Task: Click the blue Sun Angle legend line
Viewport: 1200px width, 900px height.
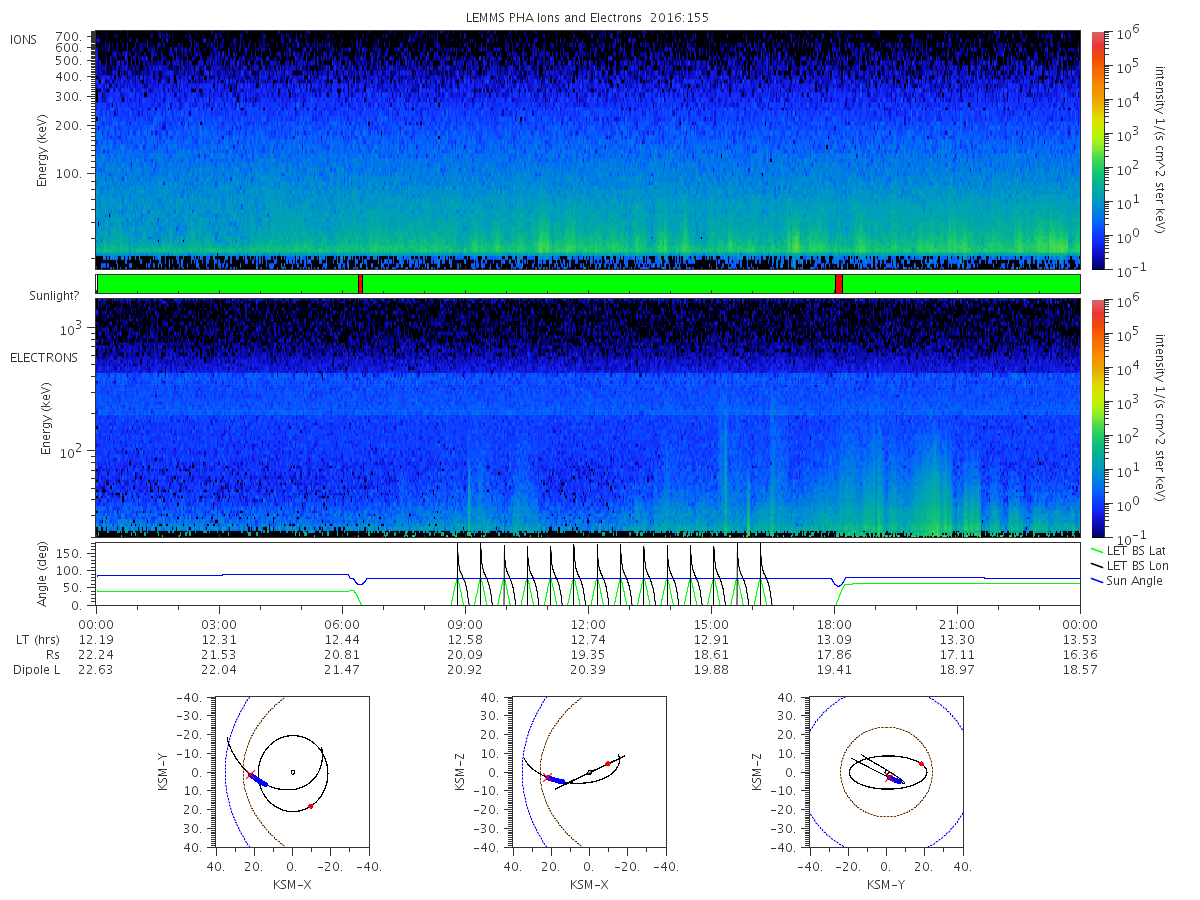Action: [x=1100, y=581]
